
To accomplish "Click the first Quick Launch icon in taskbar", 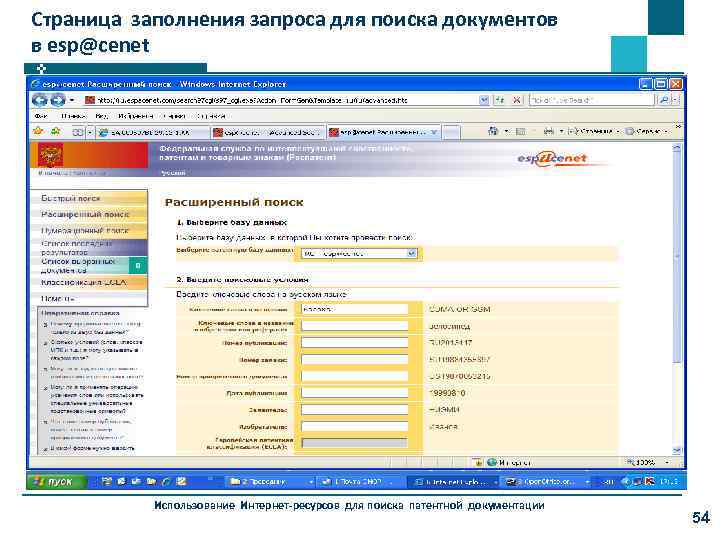I will [107, 481].
